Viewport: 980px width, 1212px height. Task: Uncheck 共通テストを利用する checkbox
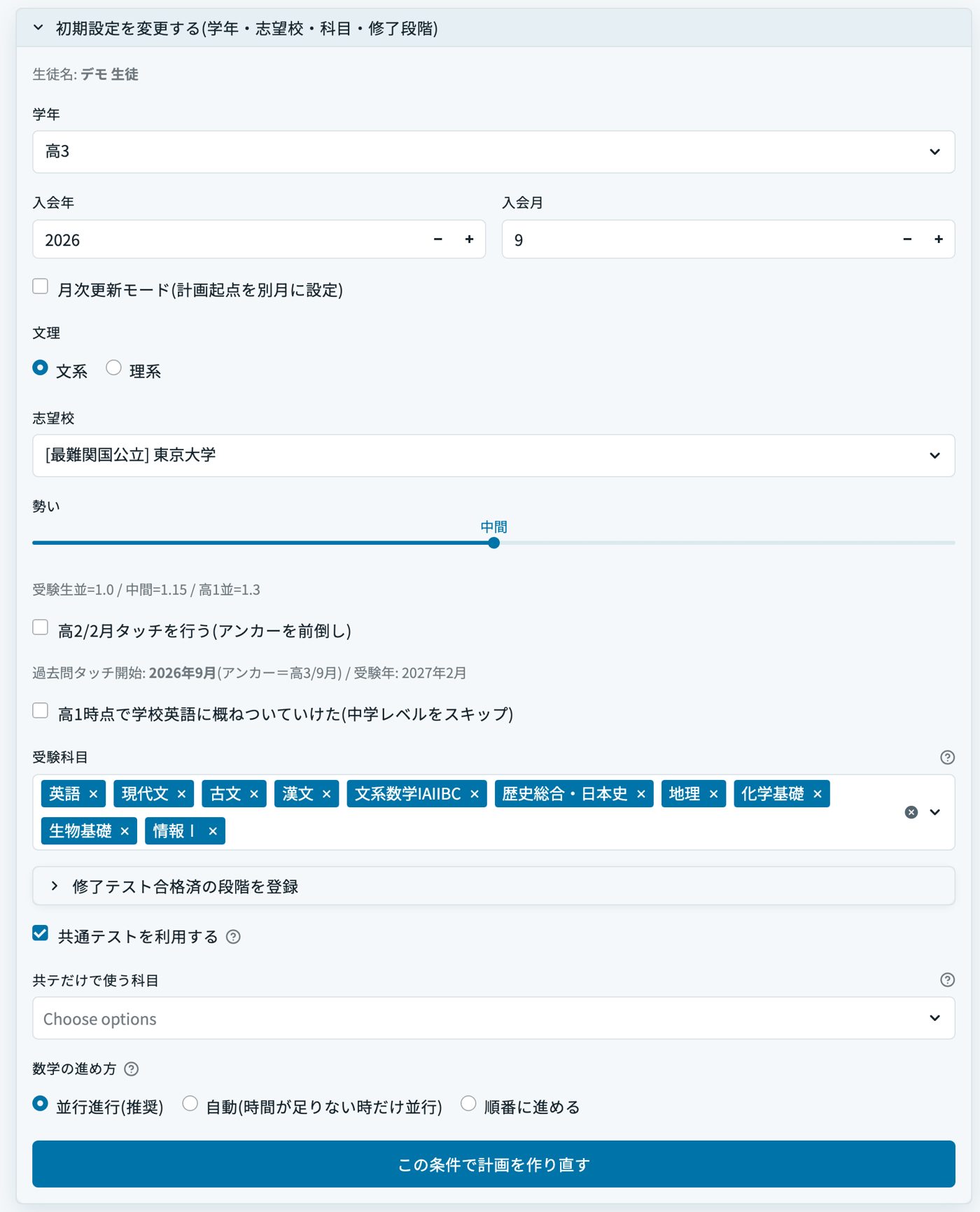click(41, 933)
